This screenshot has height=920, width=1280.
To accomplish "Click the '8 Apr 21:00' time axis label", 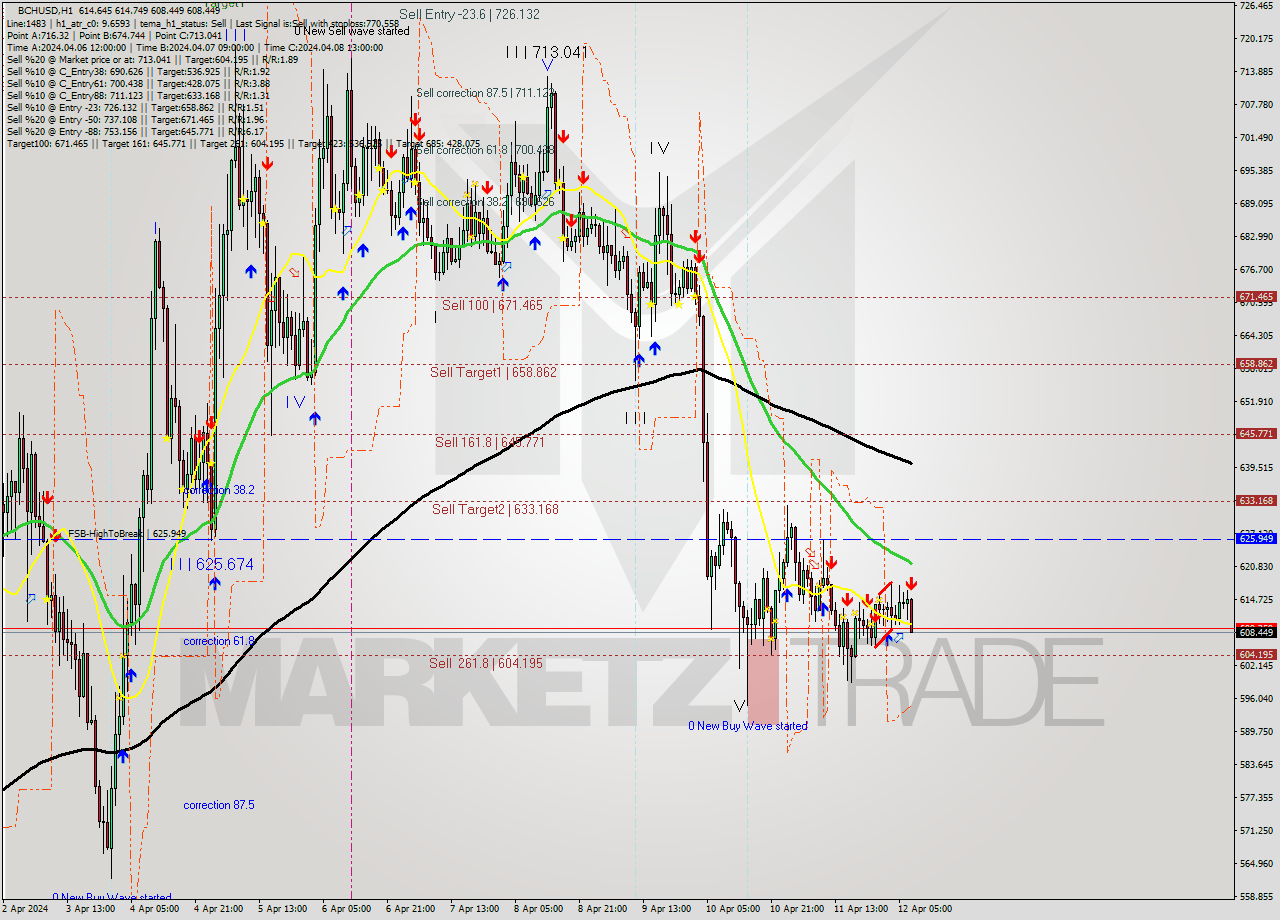I will pyautogui.click(x=603, y=909).
